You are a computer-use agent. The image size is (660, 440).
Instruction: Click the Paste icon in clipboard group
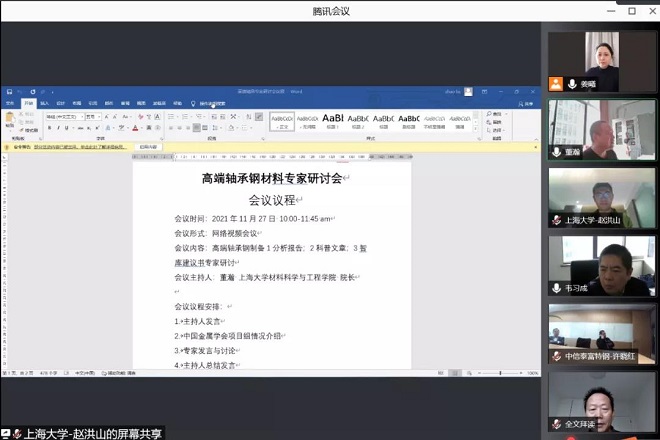[x=10, y=120]
